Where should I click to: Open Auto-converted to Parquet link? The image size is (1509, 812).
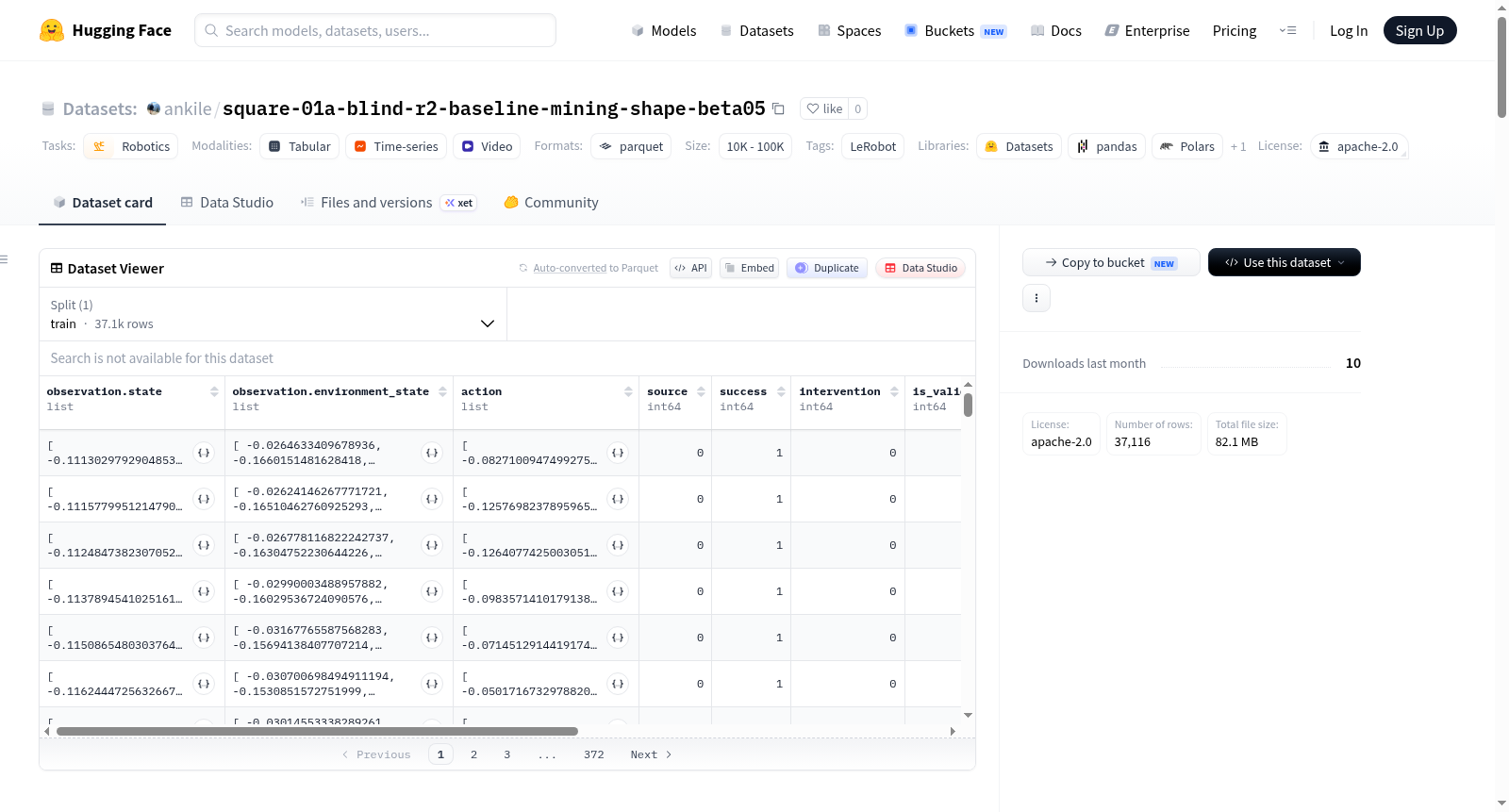tap(569, 268)
